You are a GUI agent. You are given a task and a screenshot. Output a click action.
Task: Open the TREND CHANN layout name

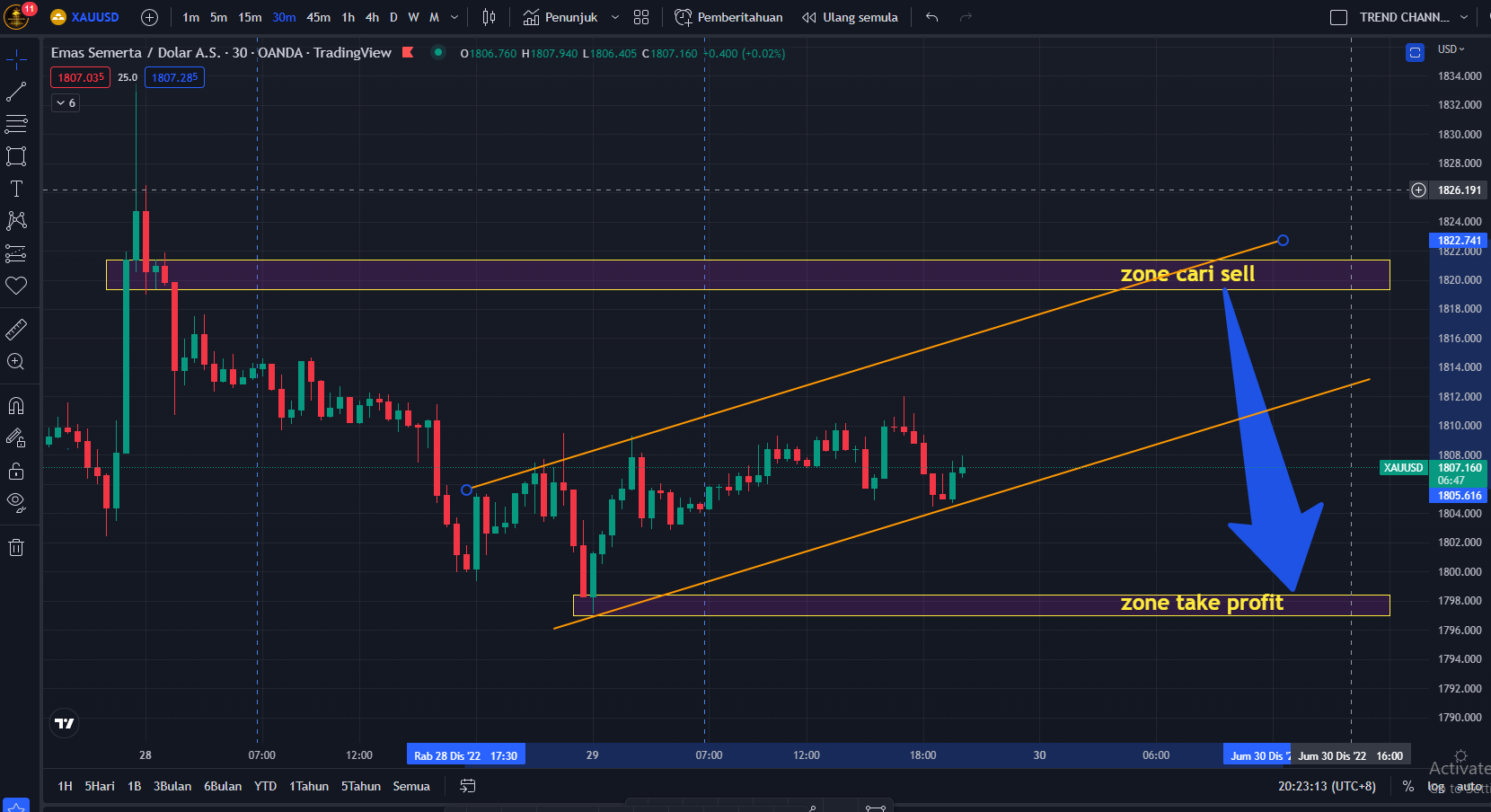pyautogui.click(x=1404, y=17)
